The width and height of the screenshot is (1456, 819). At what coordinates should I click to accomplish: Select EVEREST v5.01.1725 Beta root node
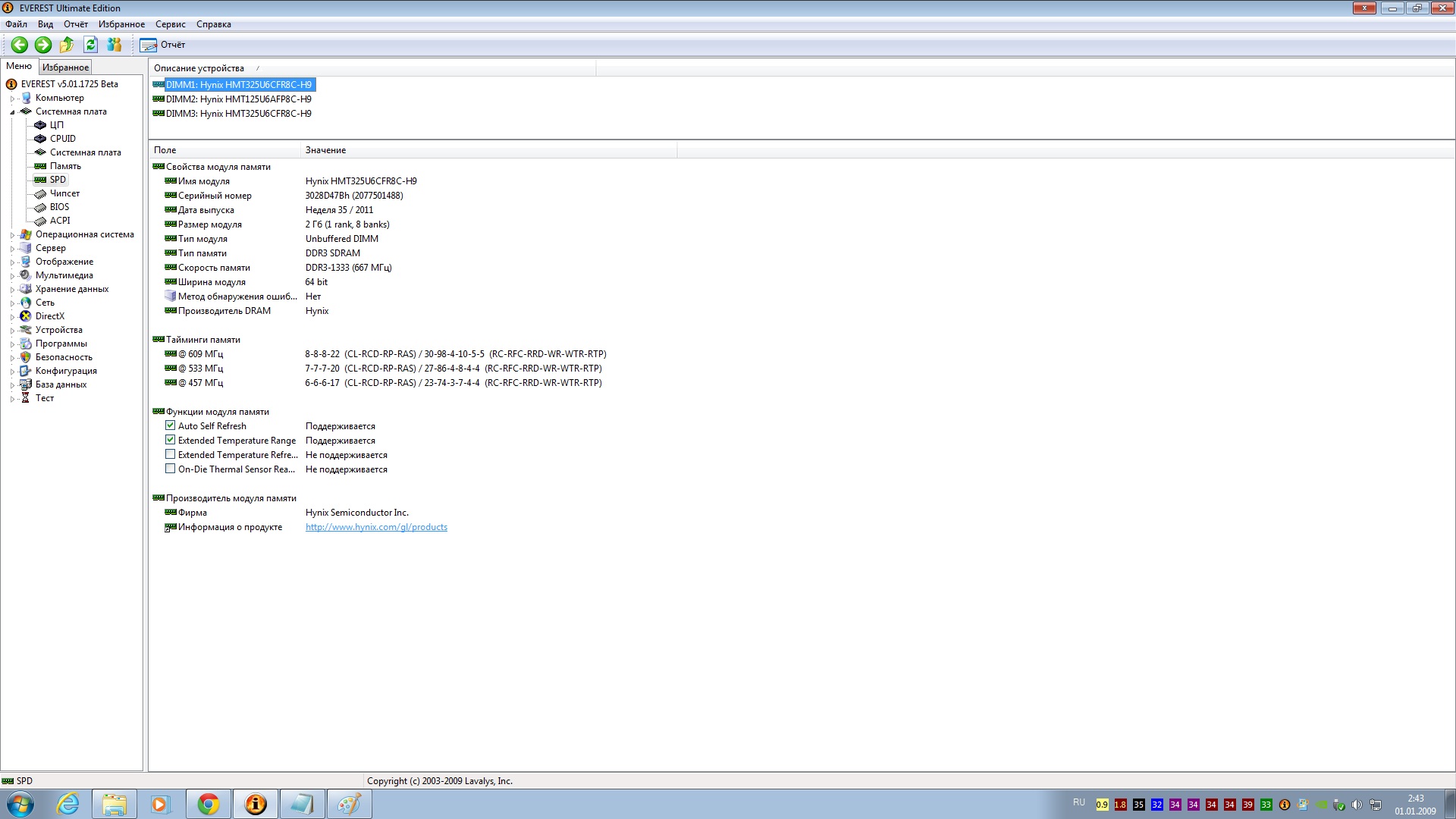(x=70, y=84)
